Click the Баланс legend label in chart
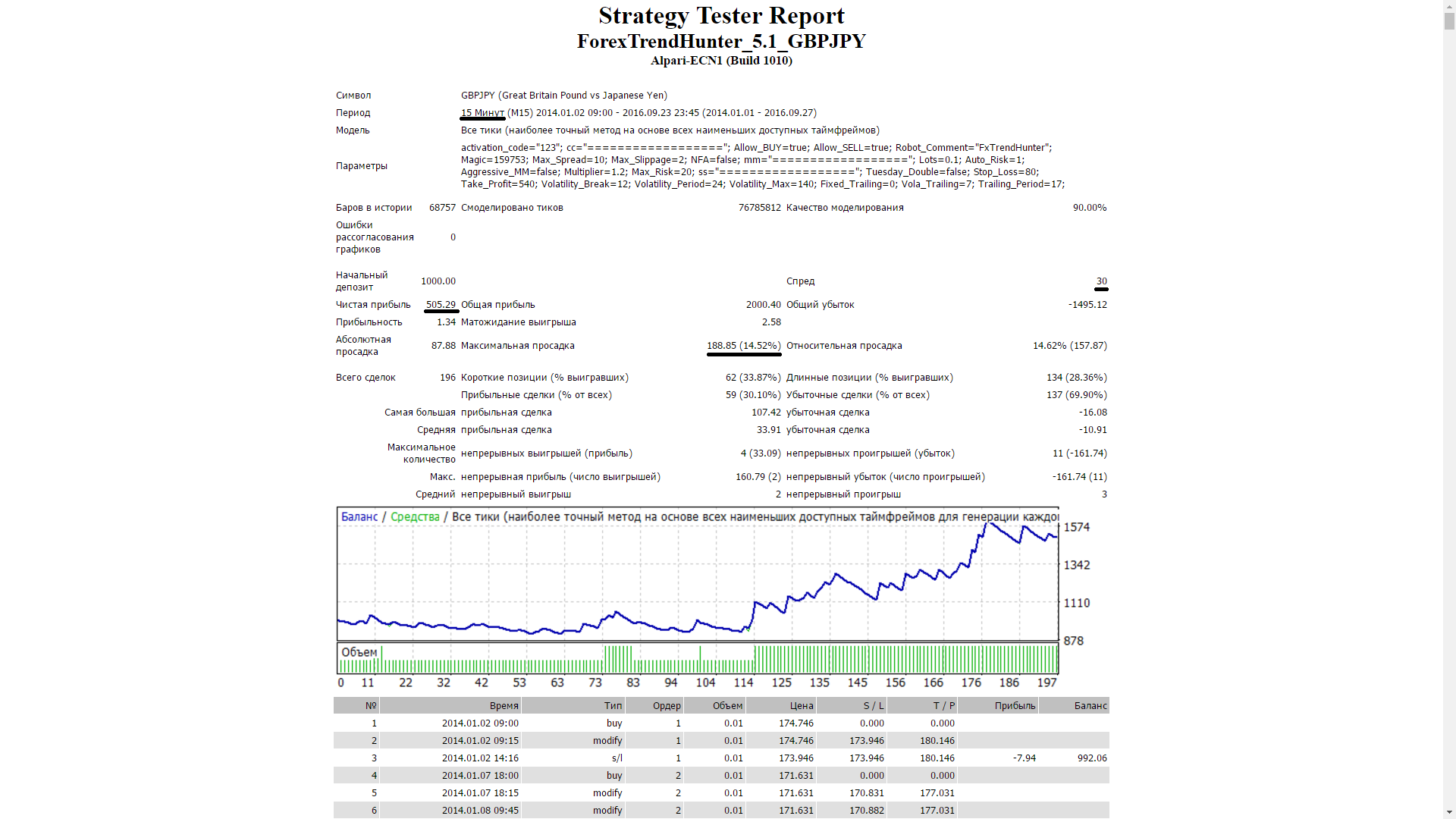This screenshot has height=819, width=1456. (359, 517)
